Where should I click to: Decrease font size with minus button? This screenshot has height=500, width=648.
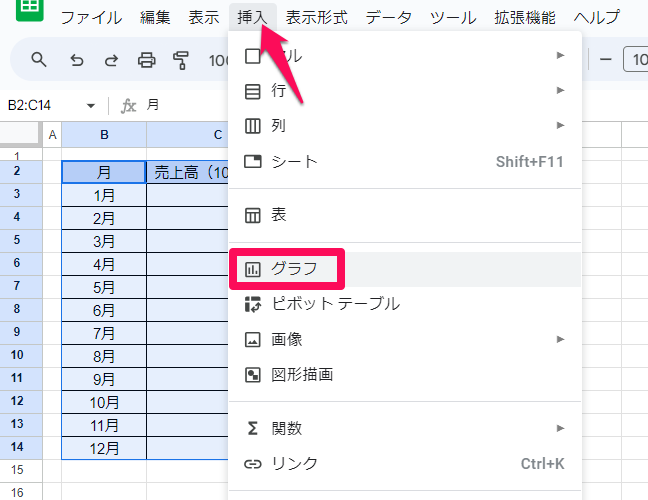tap(605, 60)
